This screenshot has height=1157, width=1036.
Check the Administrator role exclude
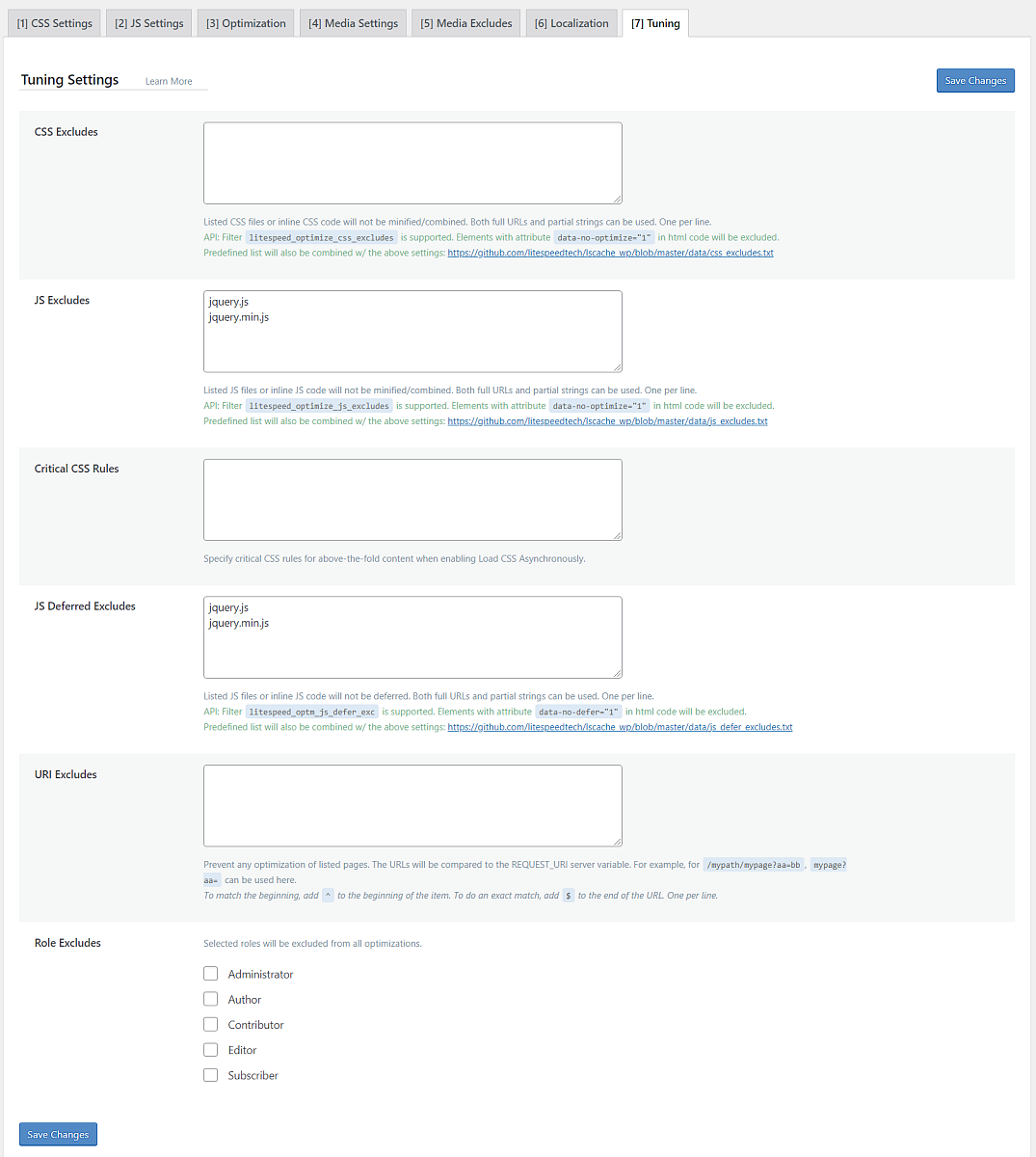pos(210,974)
